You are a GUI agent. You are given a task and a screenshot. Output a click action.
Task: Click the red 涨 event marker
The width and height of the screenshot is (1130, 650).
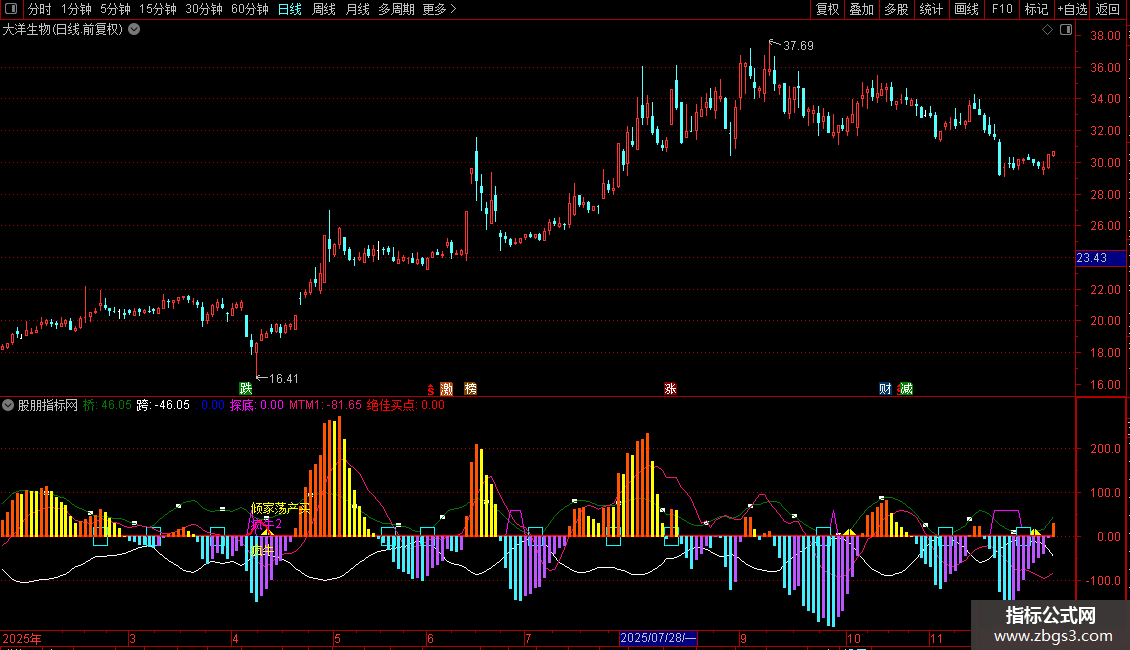point(670,388)
